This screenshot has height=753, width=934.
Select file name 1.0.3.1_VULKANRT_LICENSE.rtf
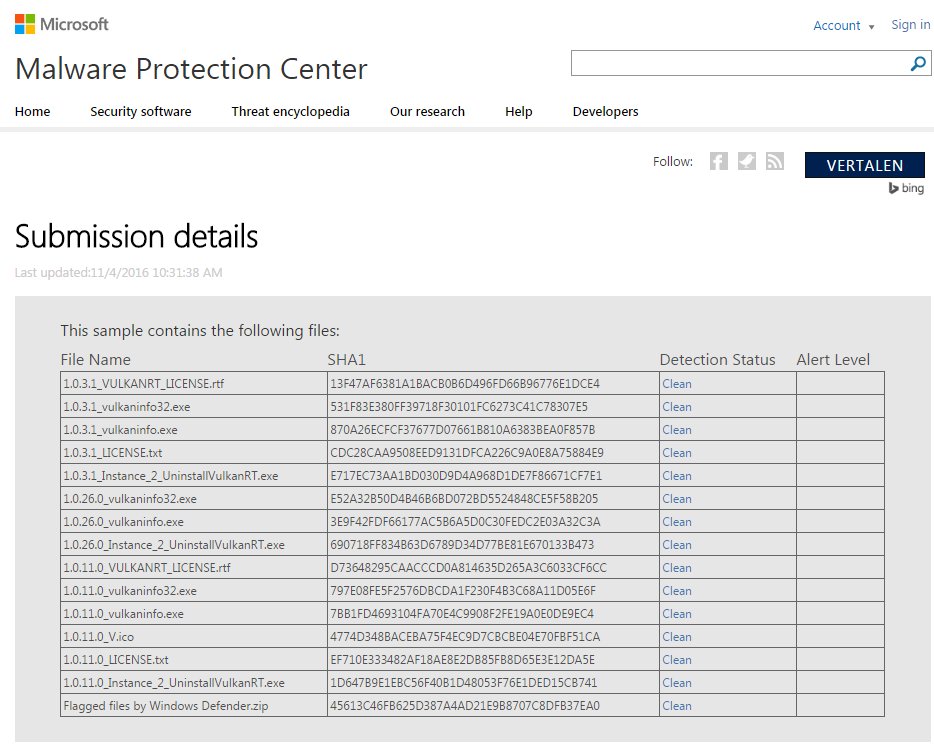click(x=144, y=384)
